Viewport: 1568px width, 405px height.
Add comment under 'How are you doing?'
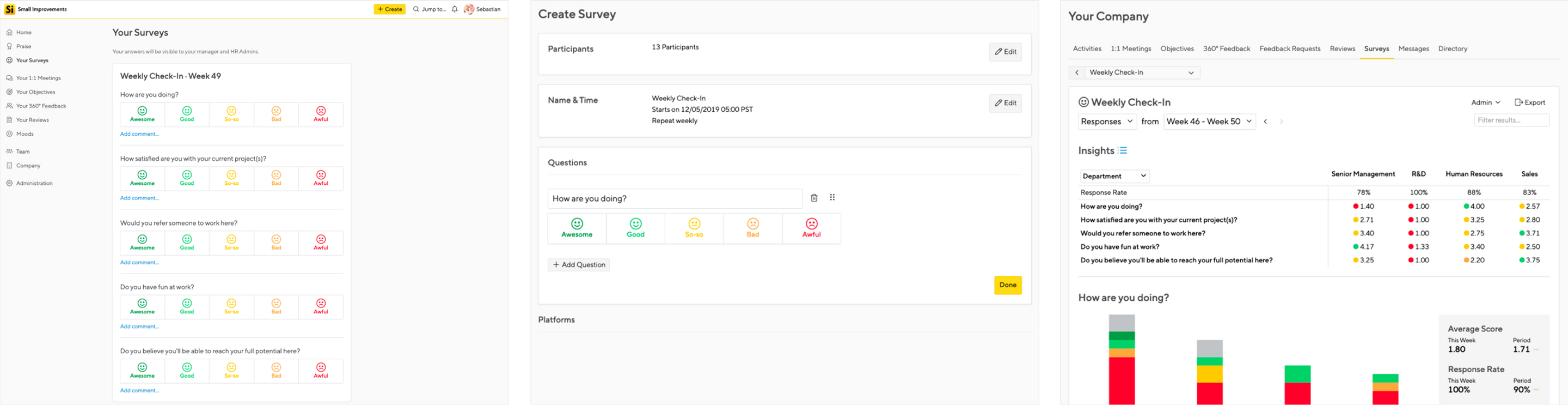click(139, 134)
